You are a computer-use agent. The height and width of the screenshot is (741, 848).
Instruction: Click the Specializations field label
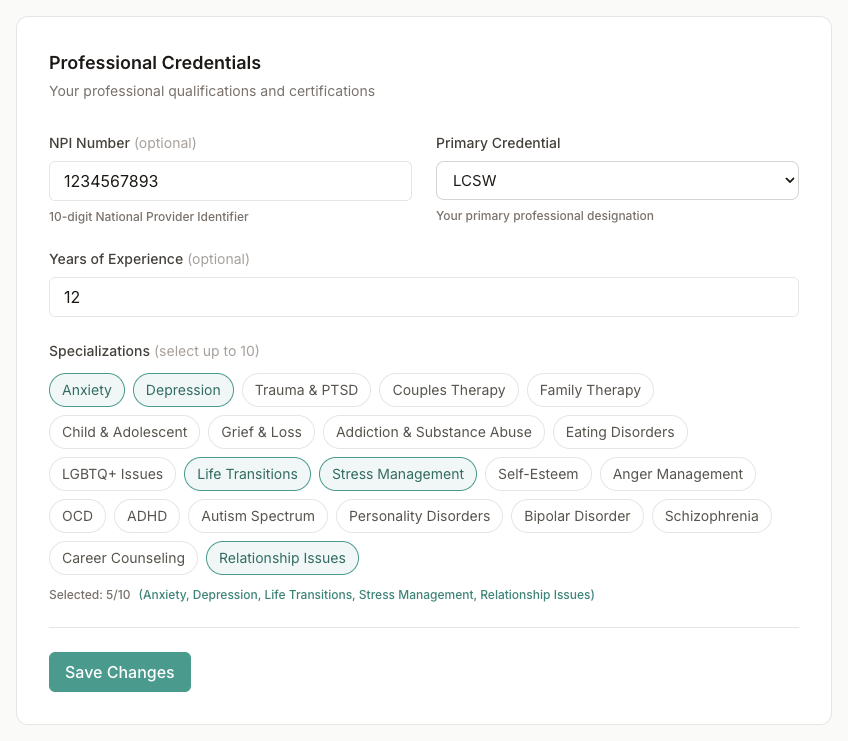[x=100, y=351]
